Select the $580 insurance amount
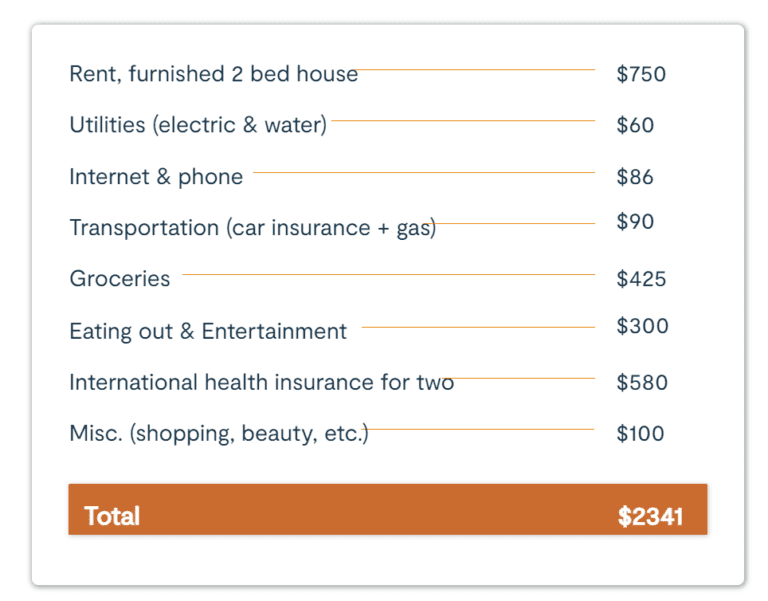The height and width of the screenshot is (601, 768). click(x=642, y=383)
